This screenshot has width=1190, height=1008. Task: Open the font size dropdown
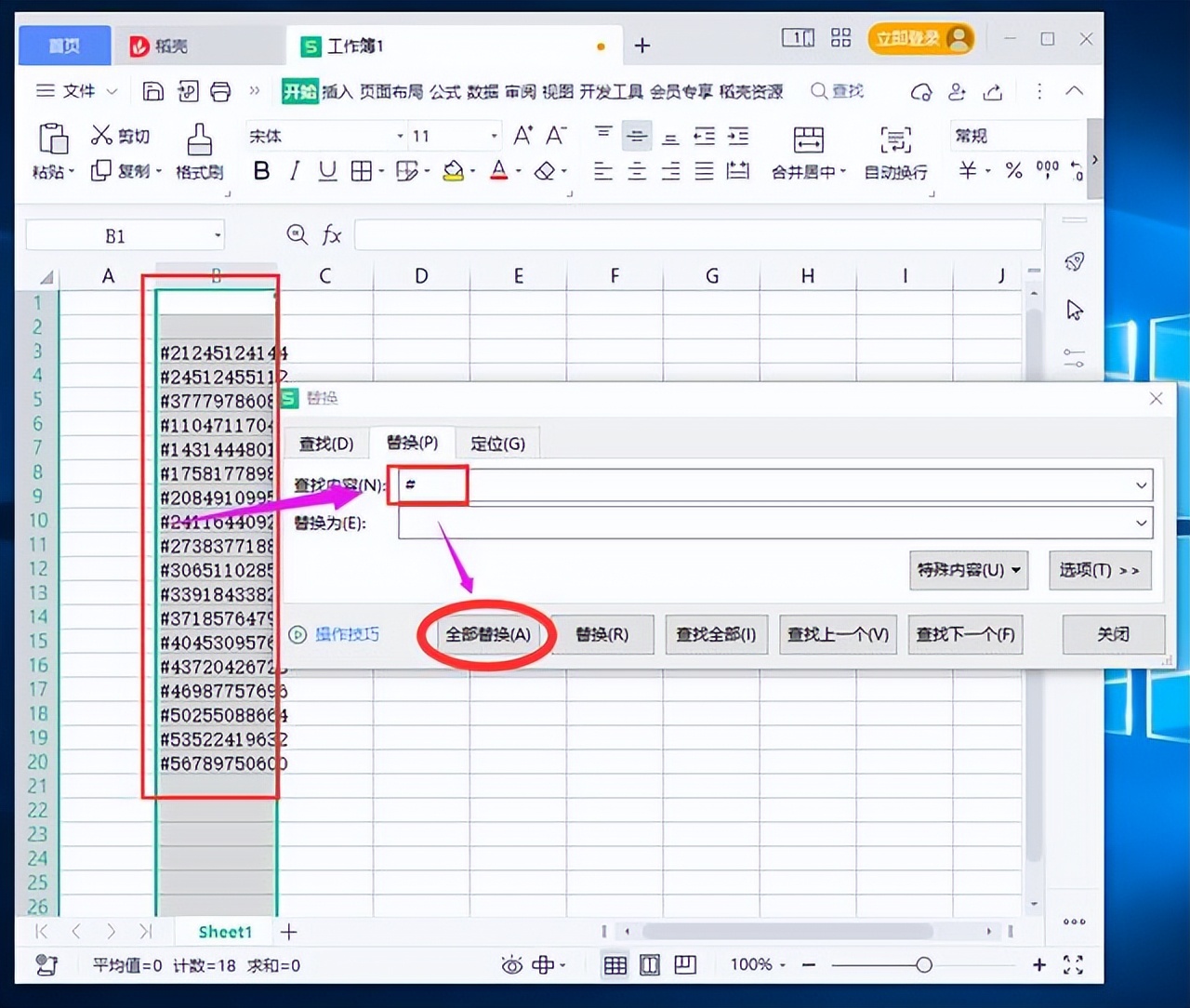click(493, 136)
